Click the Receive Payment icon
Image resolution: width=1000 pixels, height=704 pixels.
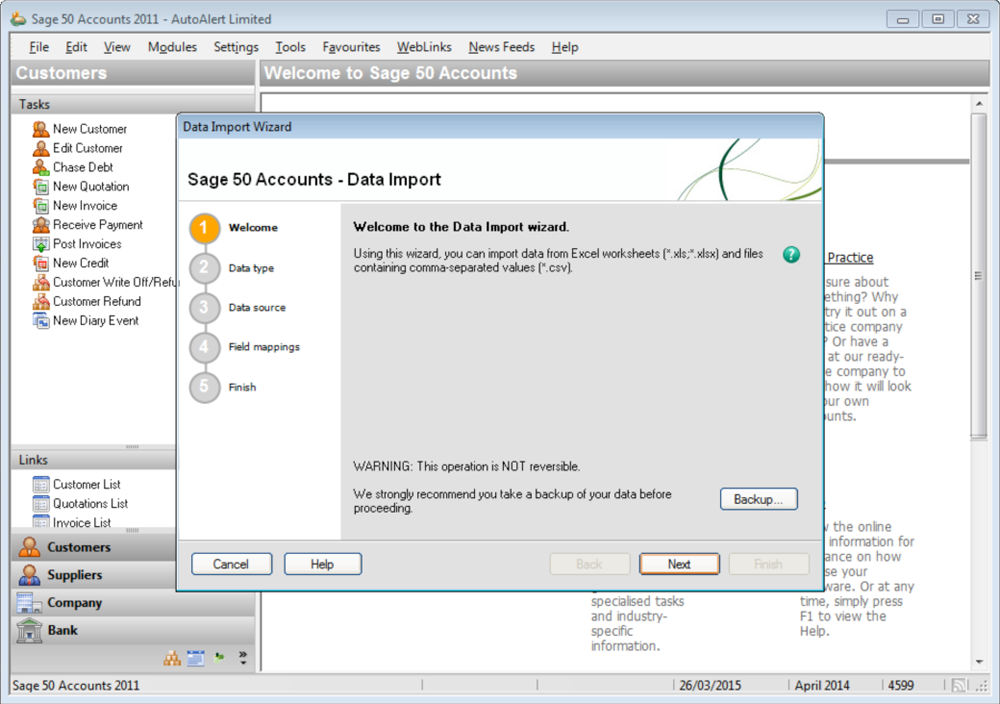41,224
